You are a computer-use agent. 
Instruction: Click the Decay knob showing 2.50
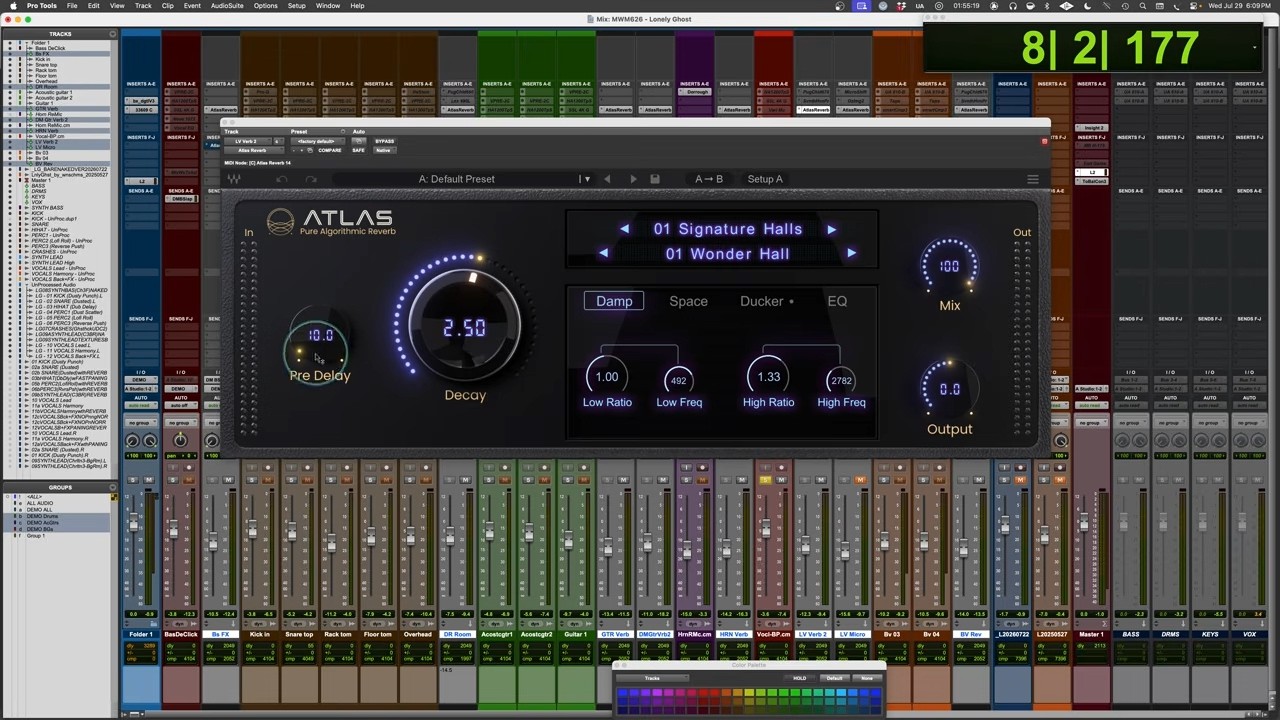[x=465, y=326]
